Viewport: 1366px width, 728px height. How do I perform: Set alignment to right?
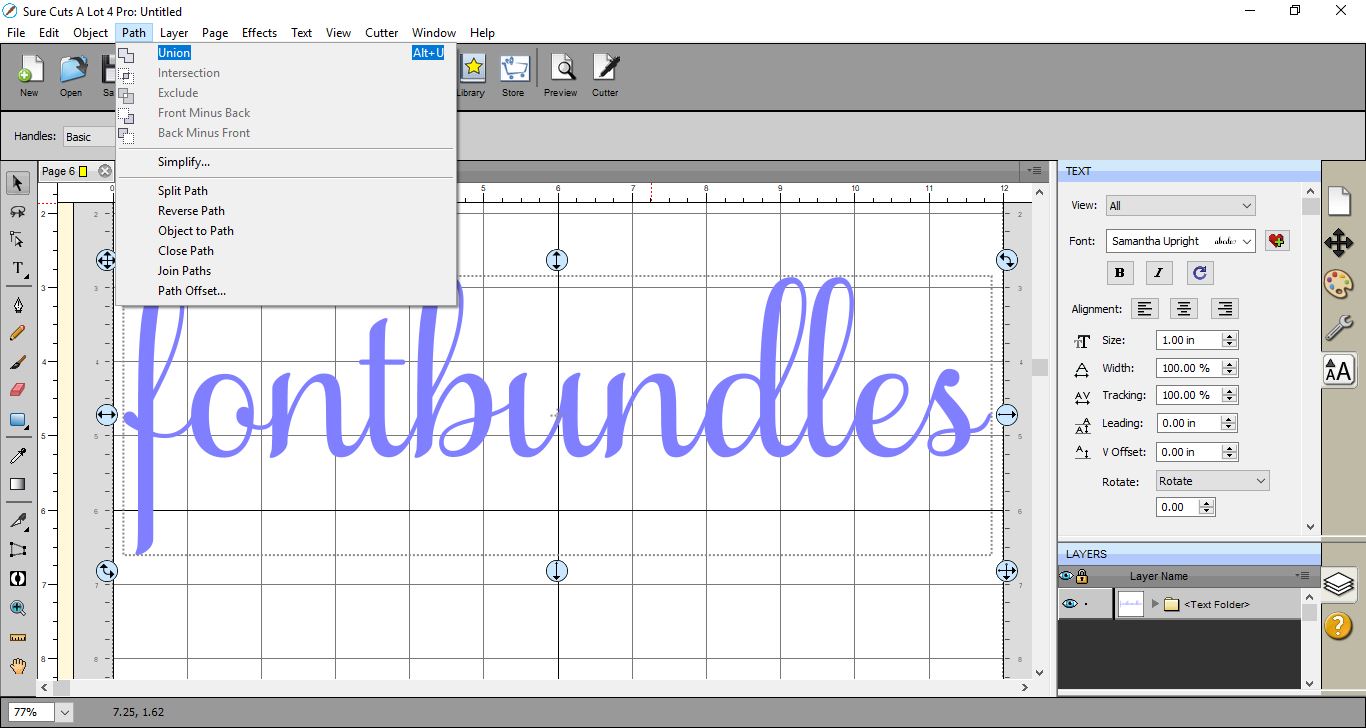1224,309
